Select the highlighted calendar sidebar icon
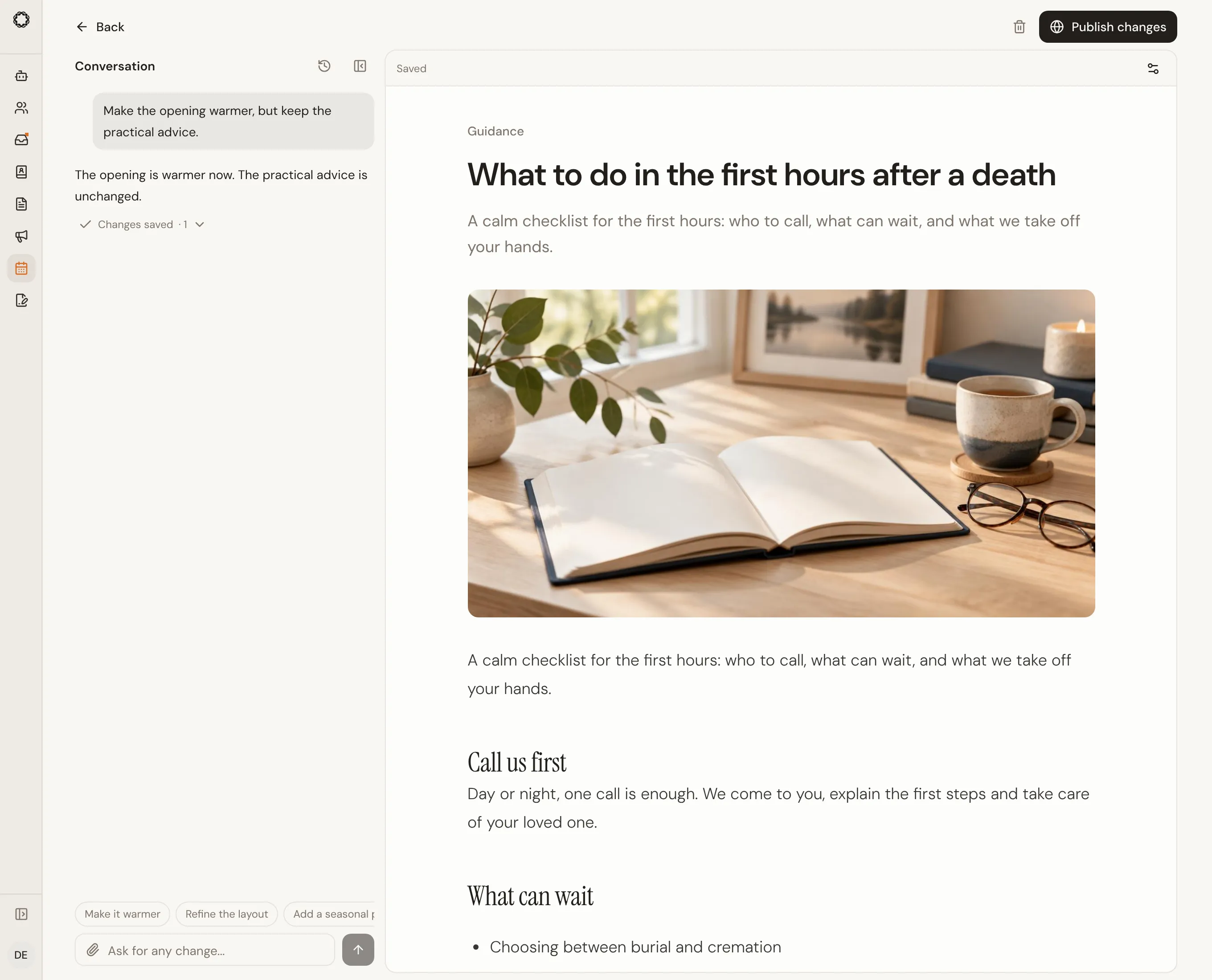 click(x=21, y=268)
